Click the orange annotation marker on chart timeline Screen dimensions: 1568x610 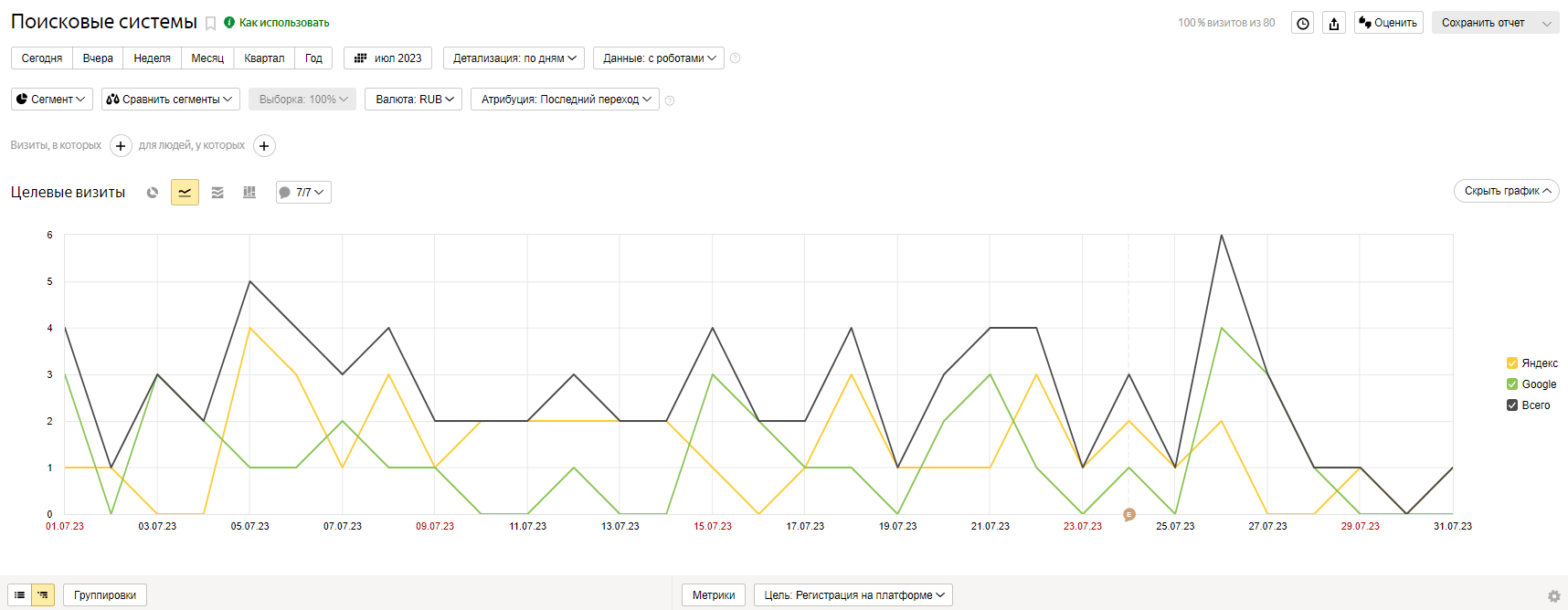[1129, 514]
